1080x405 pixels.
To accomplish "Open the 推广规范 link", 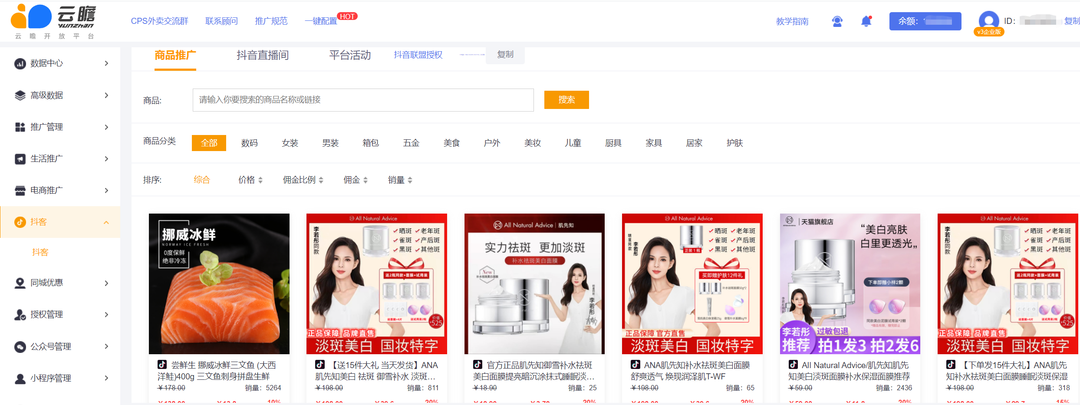I will [x=271, y=21].
